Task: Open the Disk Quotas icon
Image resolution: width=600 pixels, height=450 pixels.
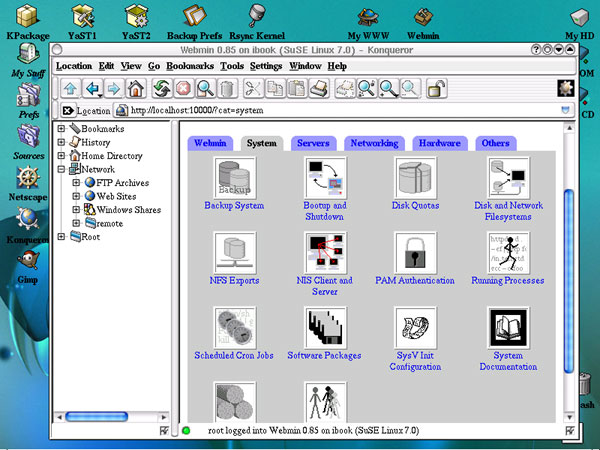Action: pyautogui.click(x=415, y=178)
